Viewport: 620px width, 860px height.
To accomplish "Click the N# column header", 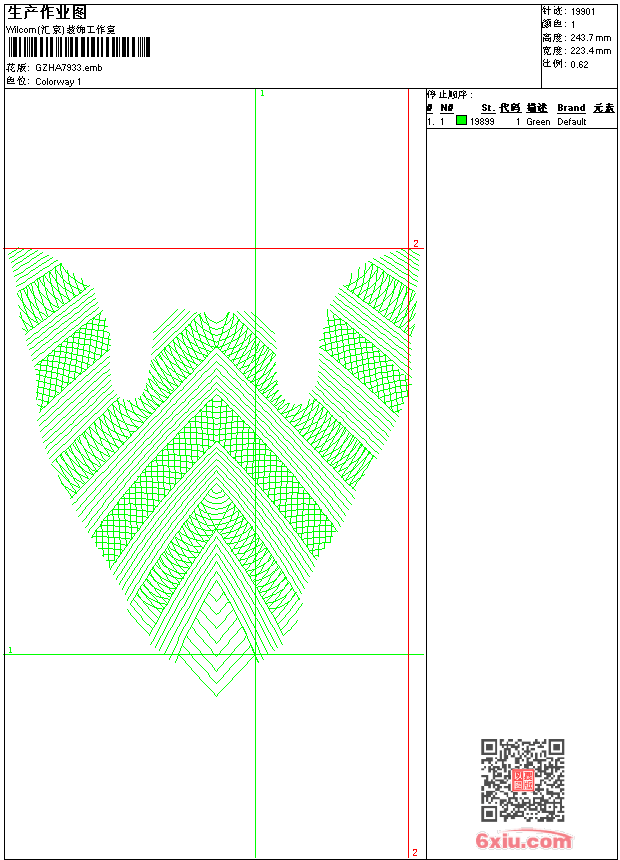I will (x=447, y=108).
